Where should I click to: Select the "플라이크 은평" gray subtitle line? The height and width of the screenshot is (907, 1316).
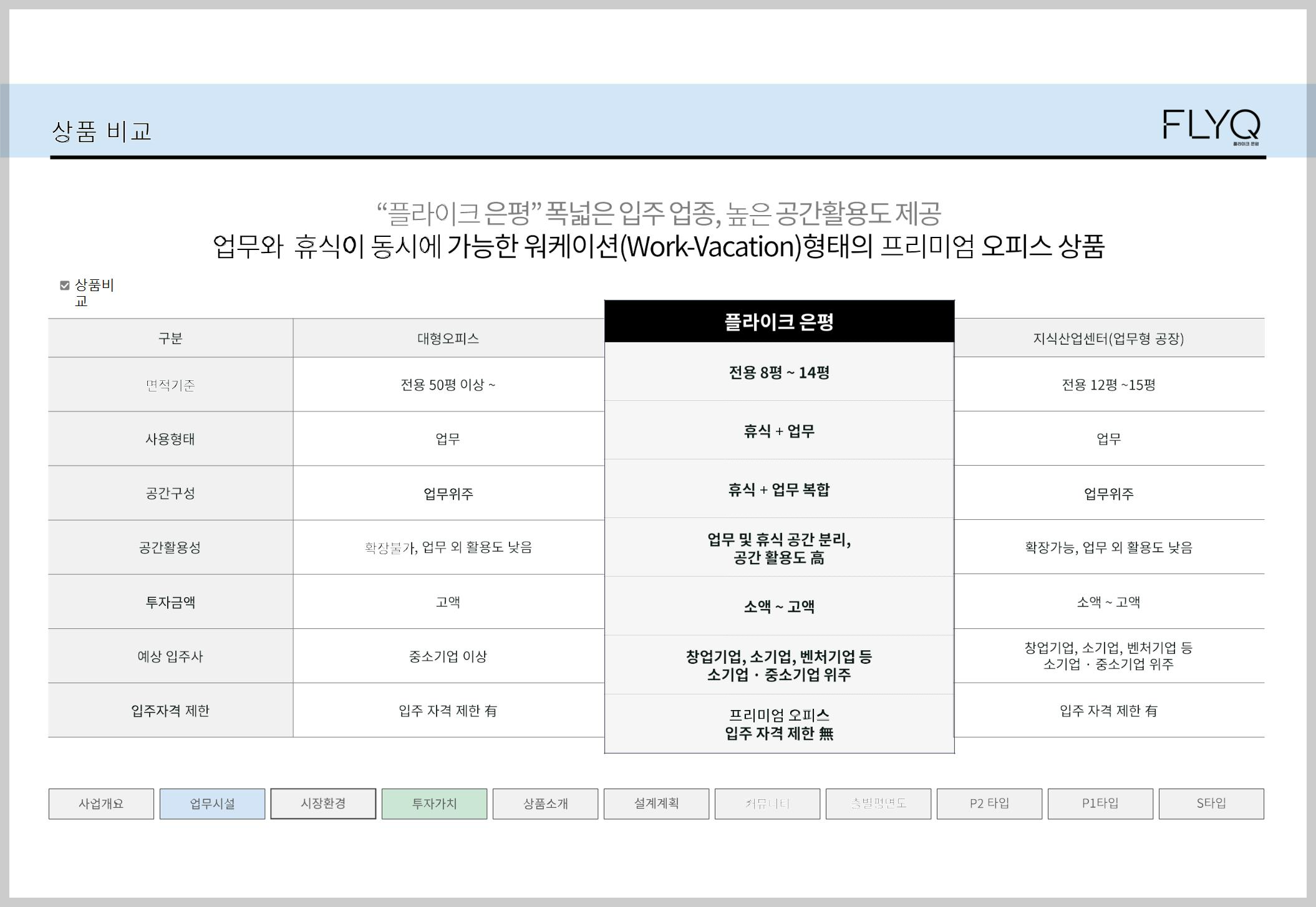(659, 213)
